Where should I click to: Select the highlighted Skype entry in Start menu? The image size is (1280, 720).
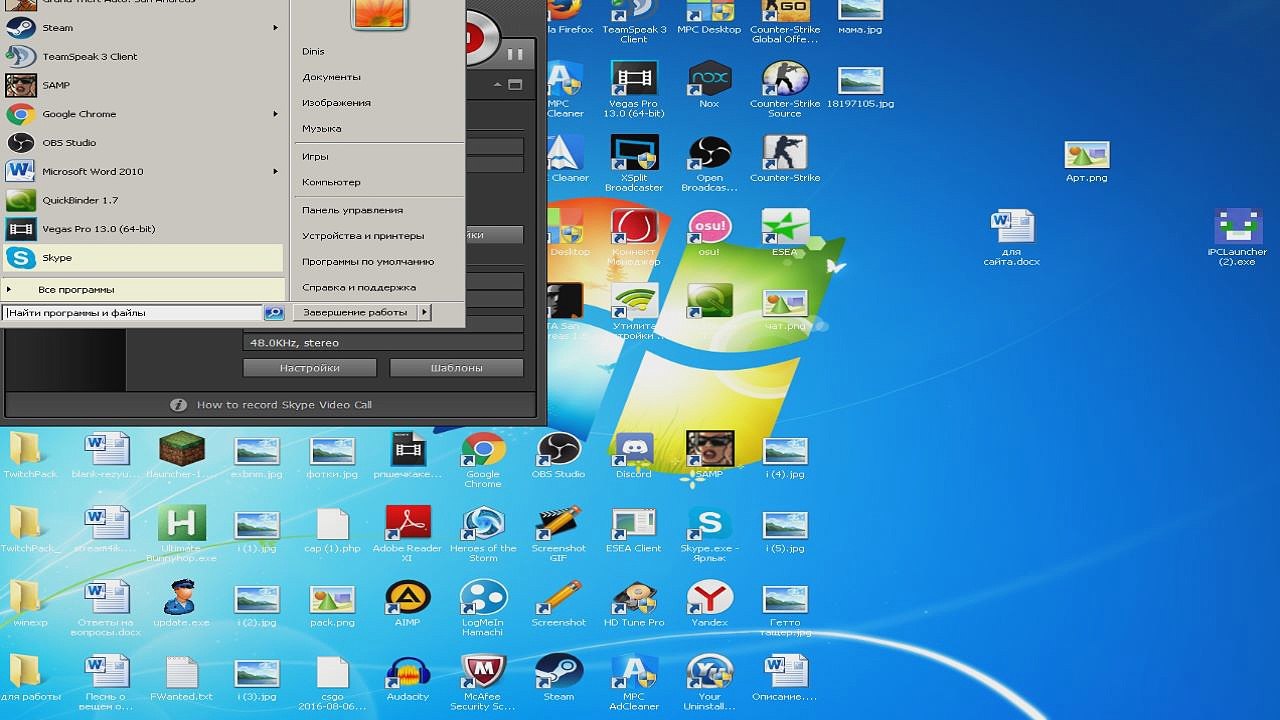tap(143, 258)
